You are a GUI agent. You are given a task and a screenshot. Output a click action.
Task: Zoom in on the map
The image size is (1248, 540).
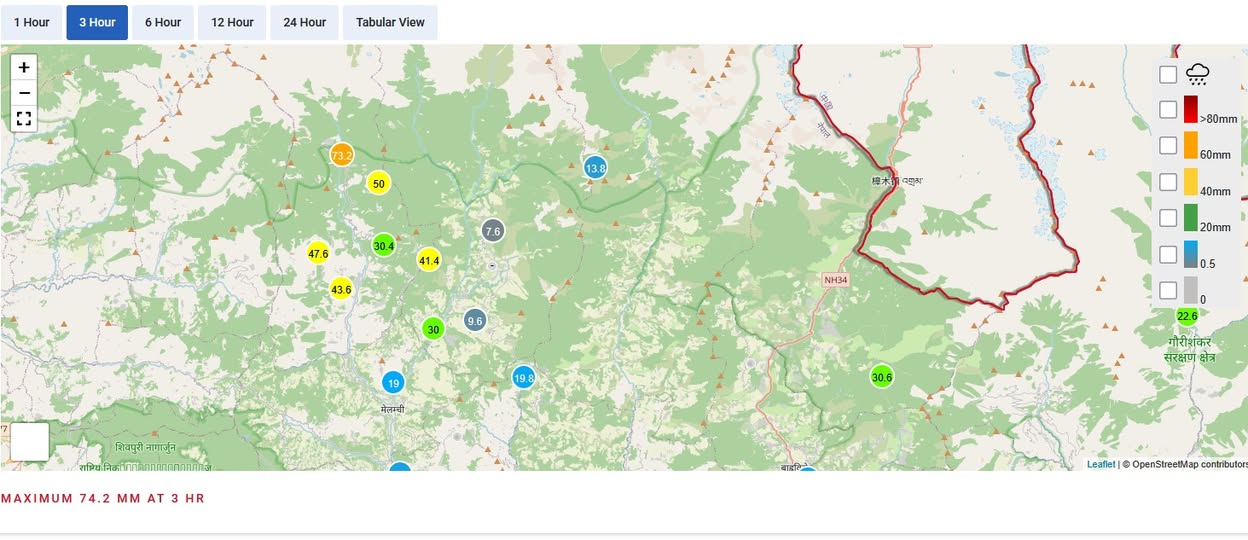24,68
